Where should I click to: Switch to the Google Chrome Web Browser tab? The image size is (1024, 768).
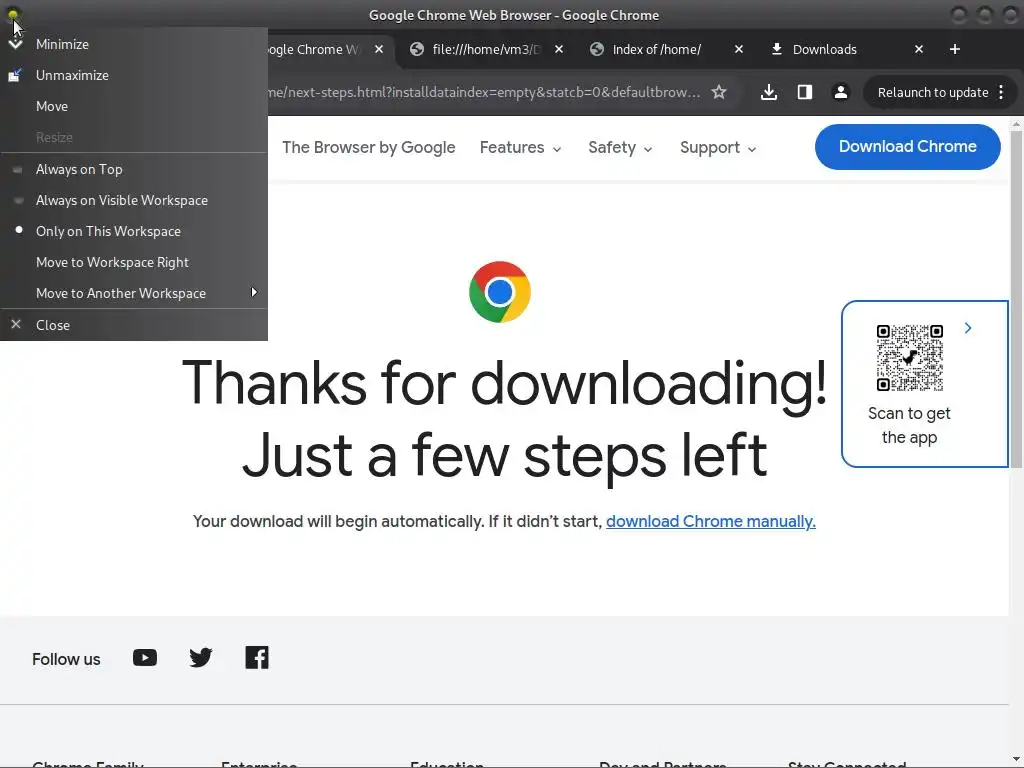313,50
